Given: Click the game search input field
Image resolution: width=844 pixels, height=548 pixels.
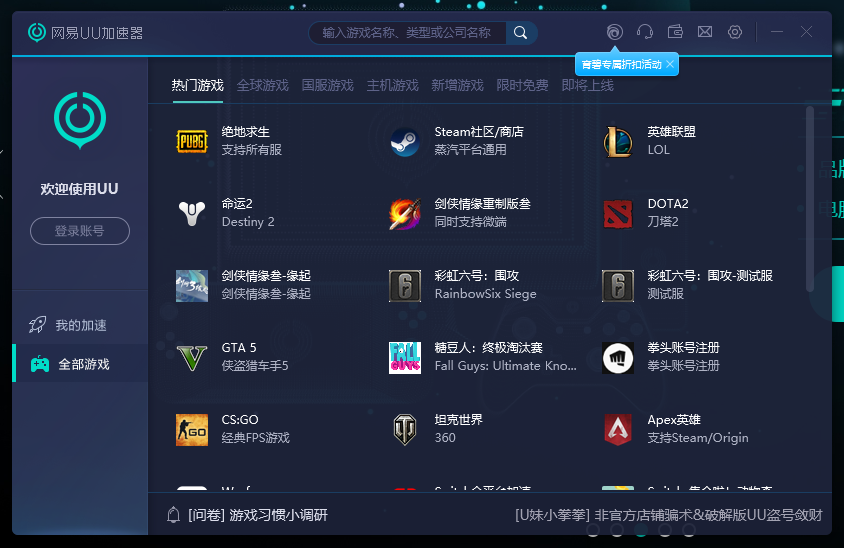Looking at the screenshot, I should click(407, 33).
